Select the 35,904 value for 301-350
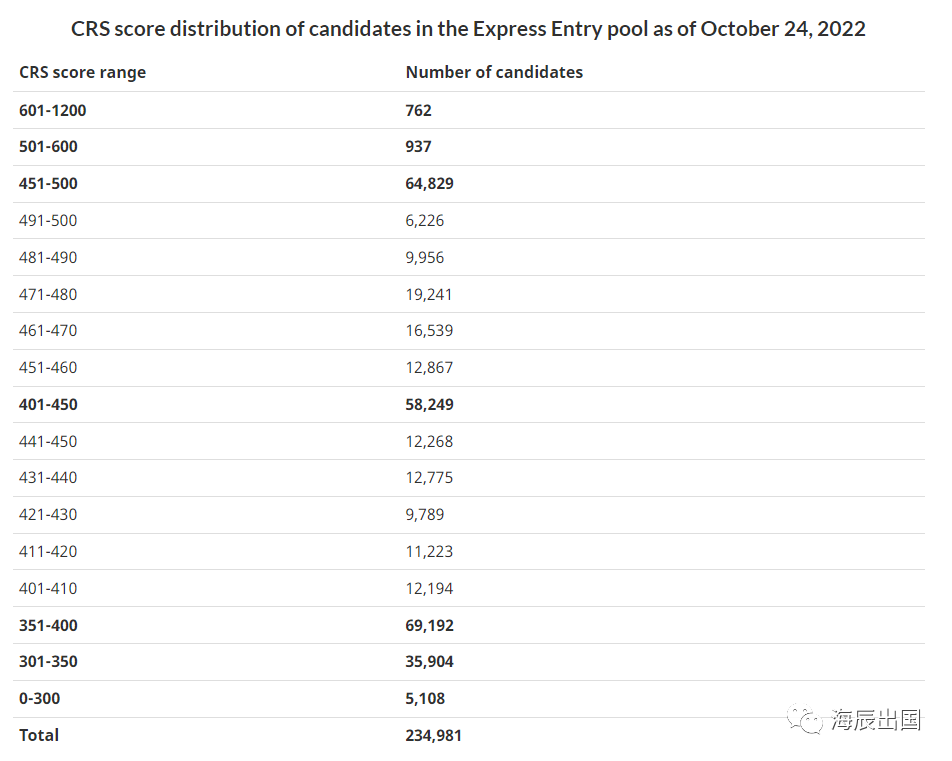Viewport: 952px width, 761px height. pyautogui.click(x=429, y=662)
